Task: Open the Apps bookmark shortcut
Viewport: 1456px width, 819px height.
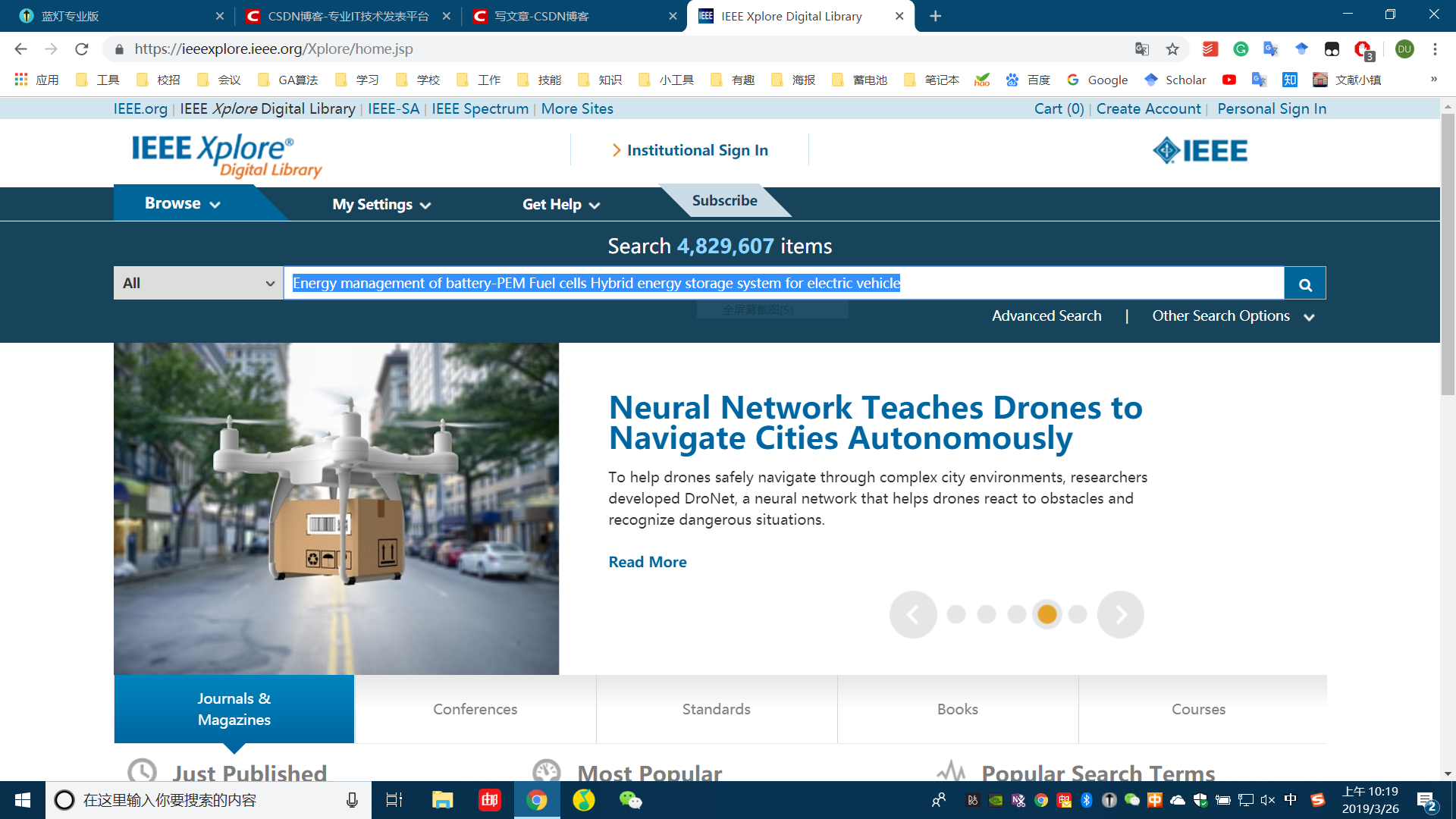Action: point(36,80)
